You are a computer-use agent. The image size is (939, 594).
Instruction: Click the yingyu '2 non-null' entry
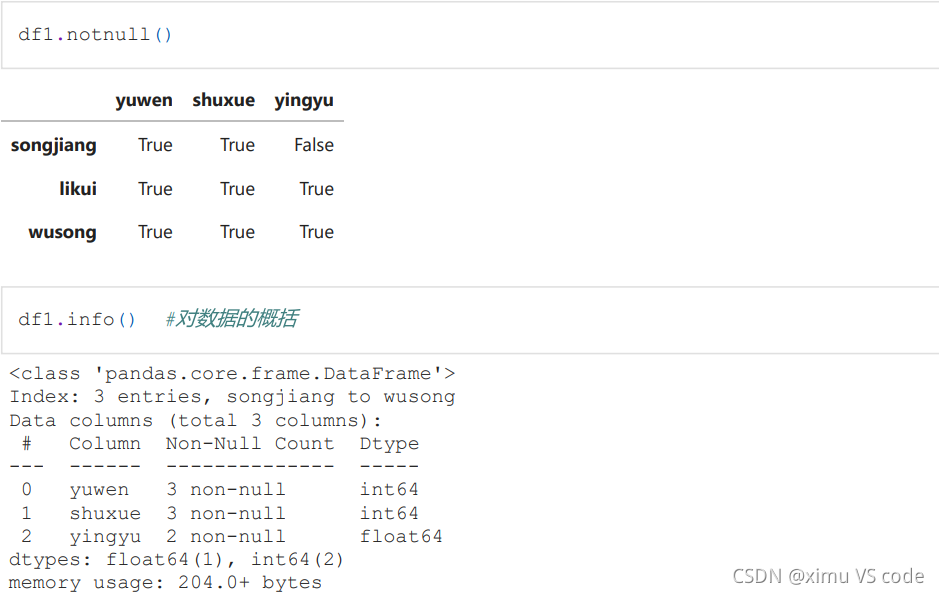[x=226, y=537]
